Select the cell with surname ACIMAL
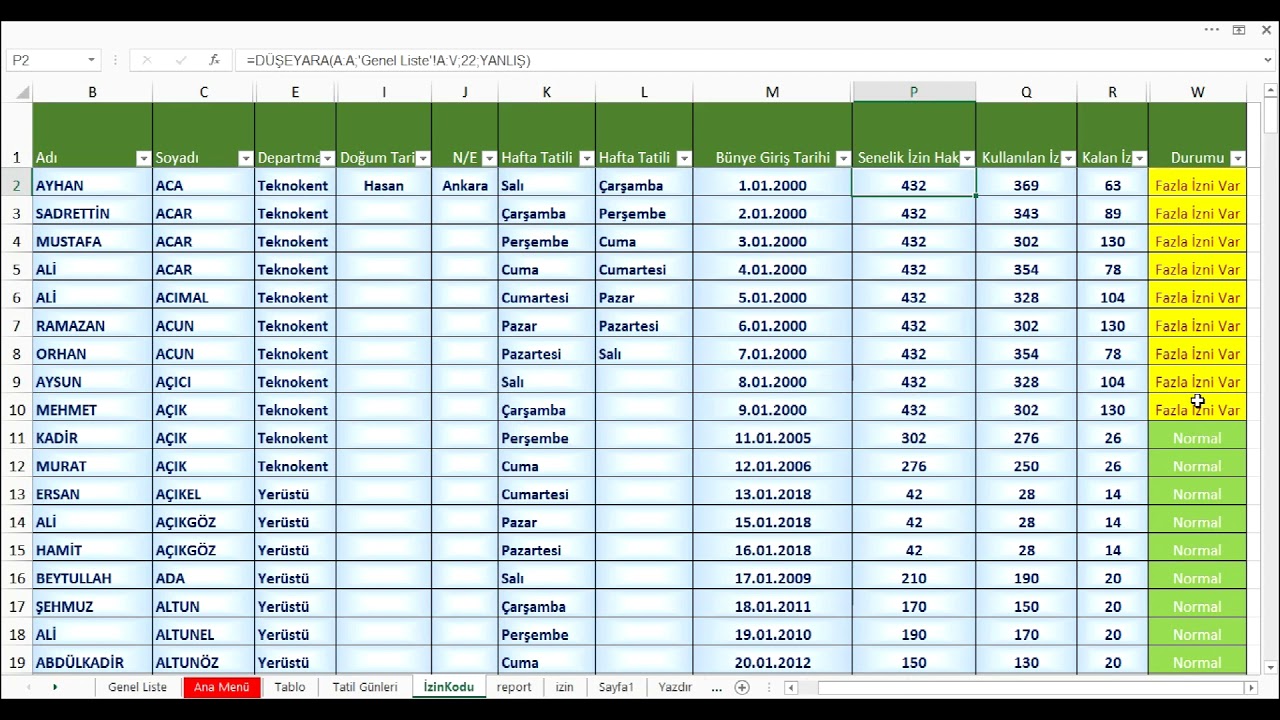 point(203,297)
